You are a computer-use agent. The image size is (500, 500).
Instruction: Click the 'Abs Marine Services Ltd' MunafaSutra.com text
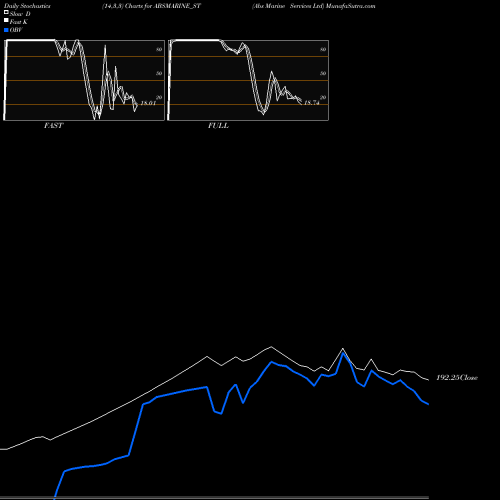point(314,6)
